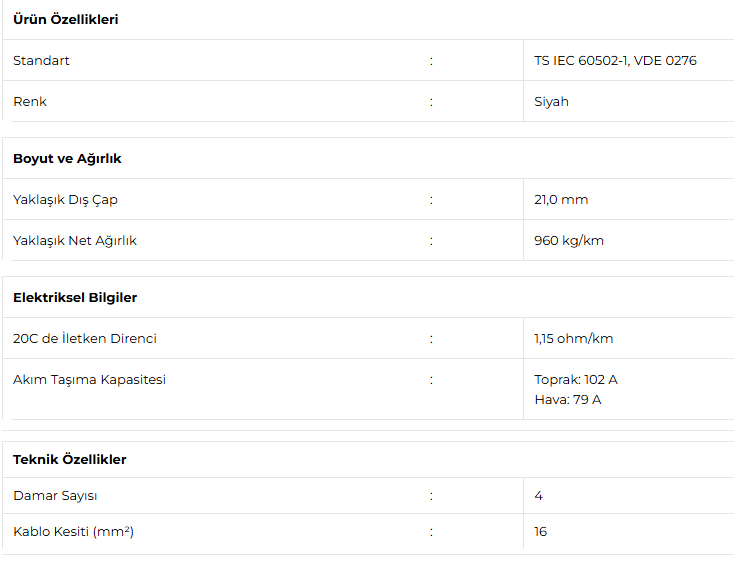
Task: Click the Teknik Özellikler section header
Action: pos(70,460)
